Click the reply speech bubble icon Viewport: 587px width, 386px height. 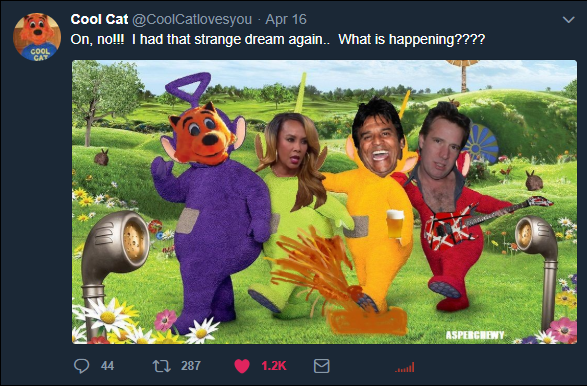81,366
